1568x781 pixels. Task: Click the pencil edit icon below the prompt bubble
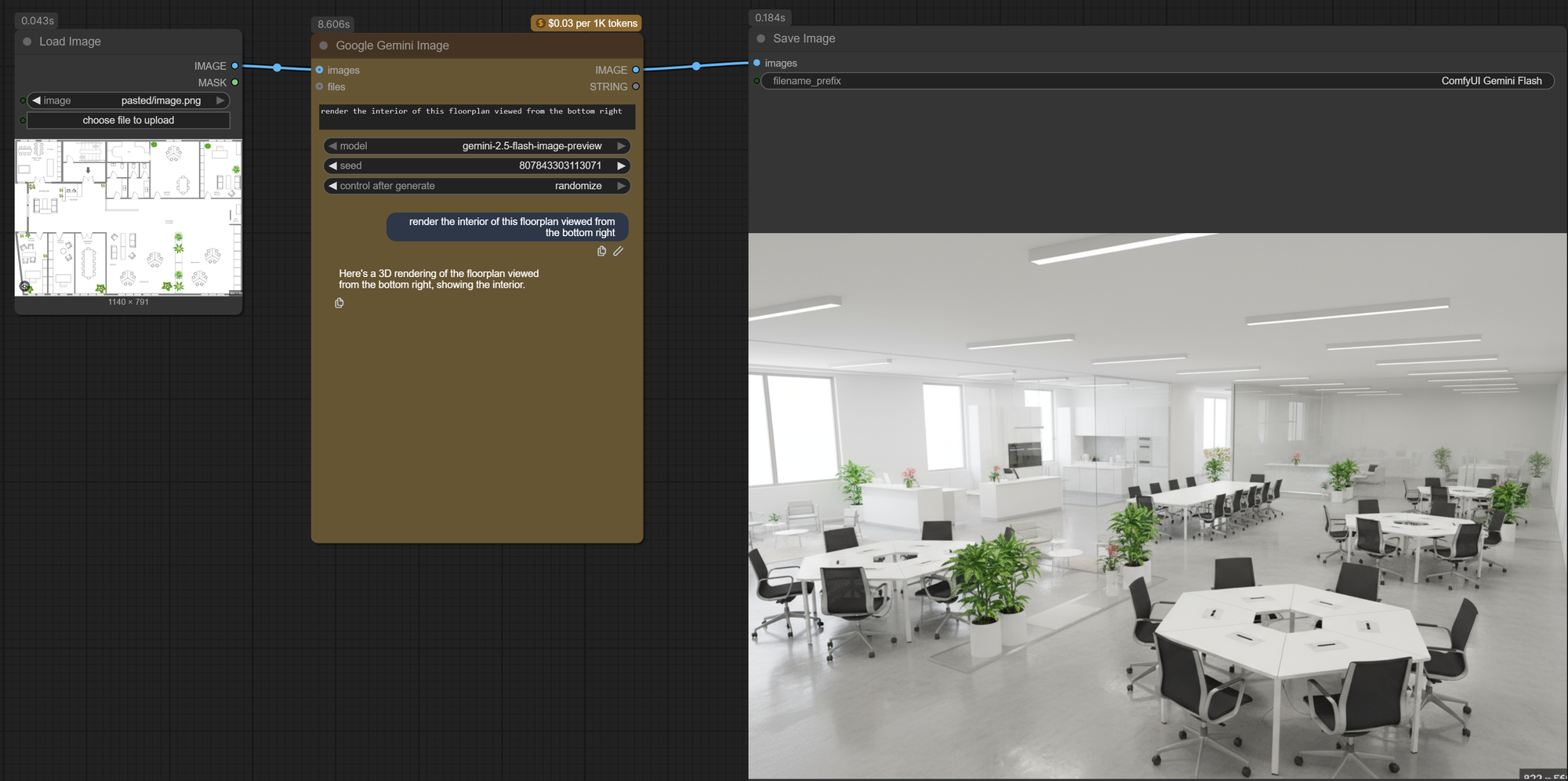pyautogui.click(x=618, y=252)
